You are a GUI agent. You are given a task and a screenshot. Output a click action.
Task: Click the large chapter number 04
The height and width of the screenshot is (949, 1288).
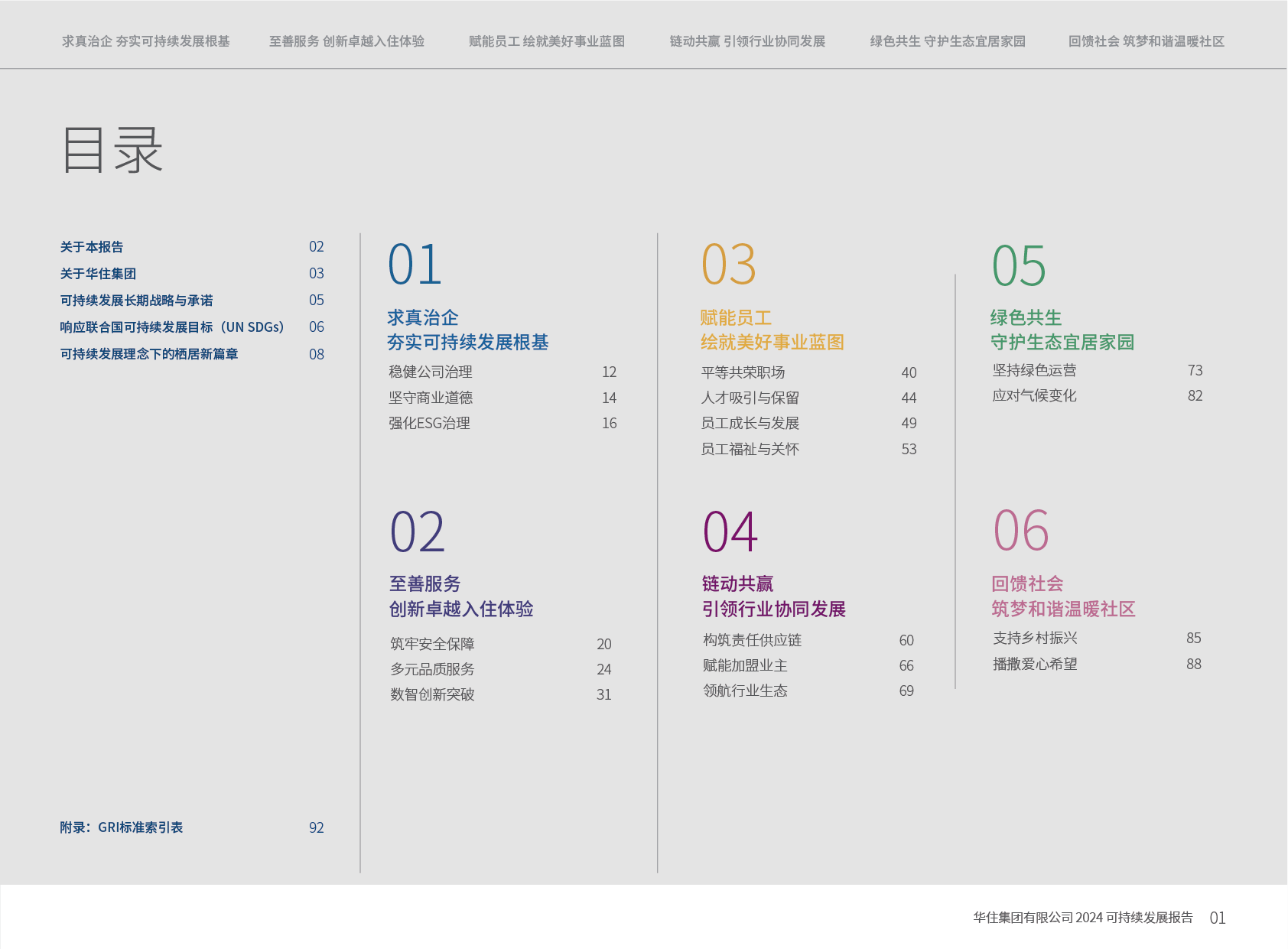point(730,532)
